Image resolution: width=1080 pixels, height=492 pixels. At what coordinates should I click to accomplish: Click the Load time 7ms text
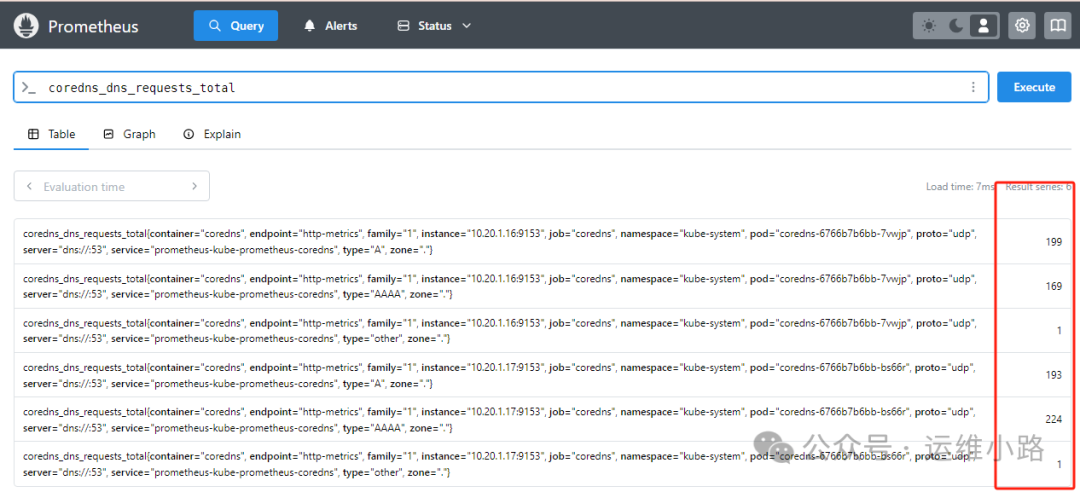point(960,187)
